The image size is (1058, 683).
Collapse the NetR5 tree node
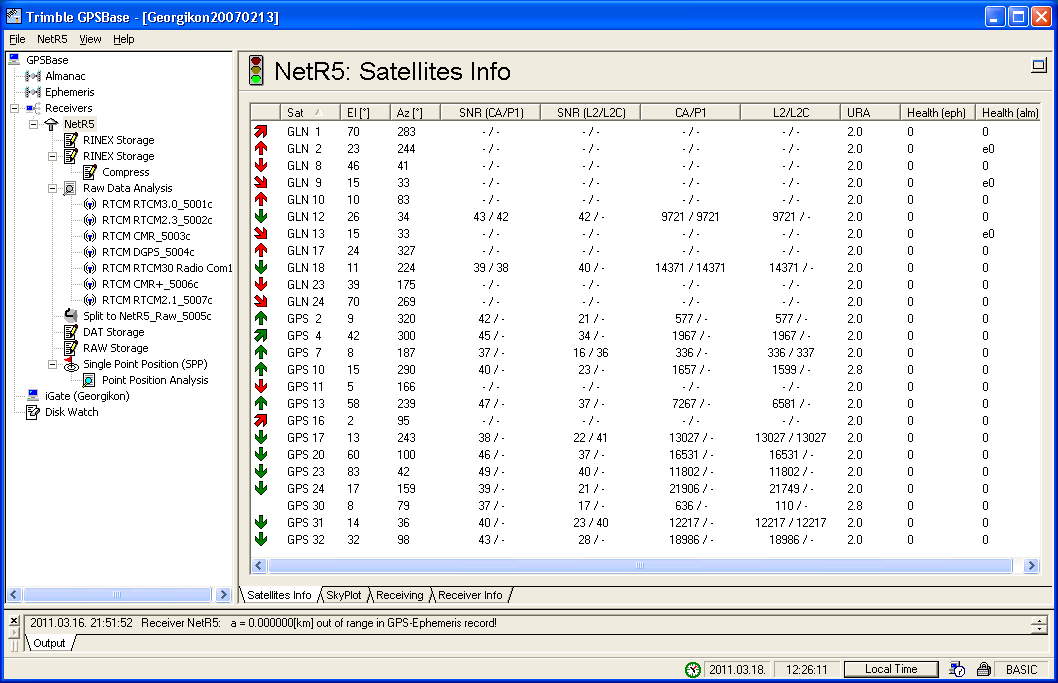point(33,124)
